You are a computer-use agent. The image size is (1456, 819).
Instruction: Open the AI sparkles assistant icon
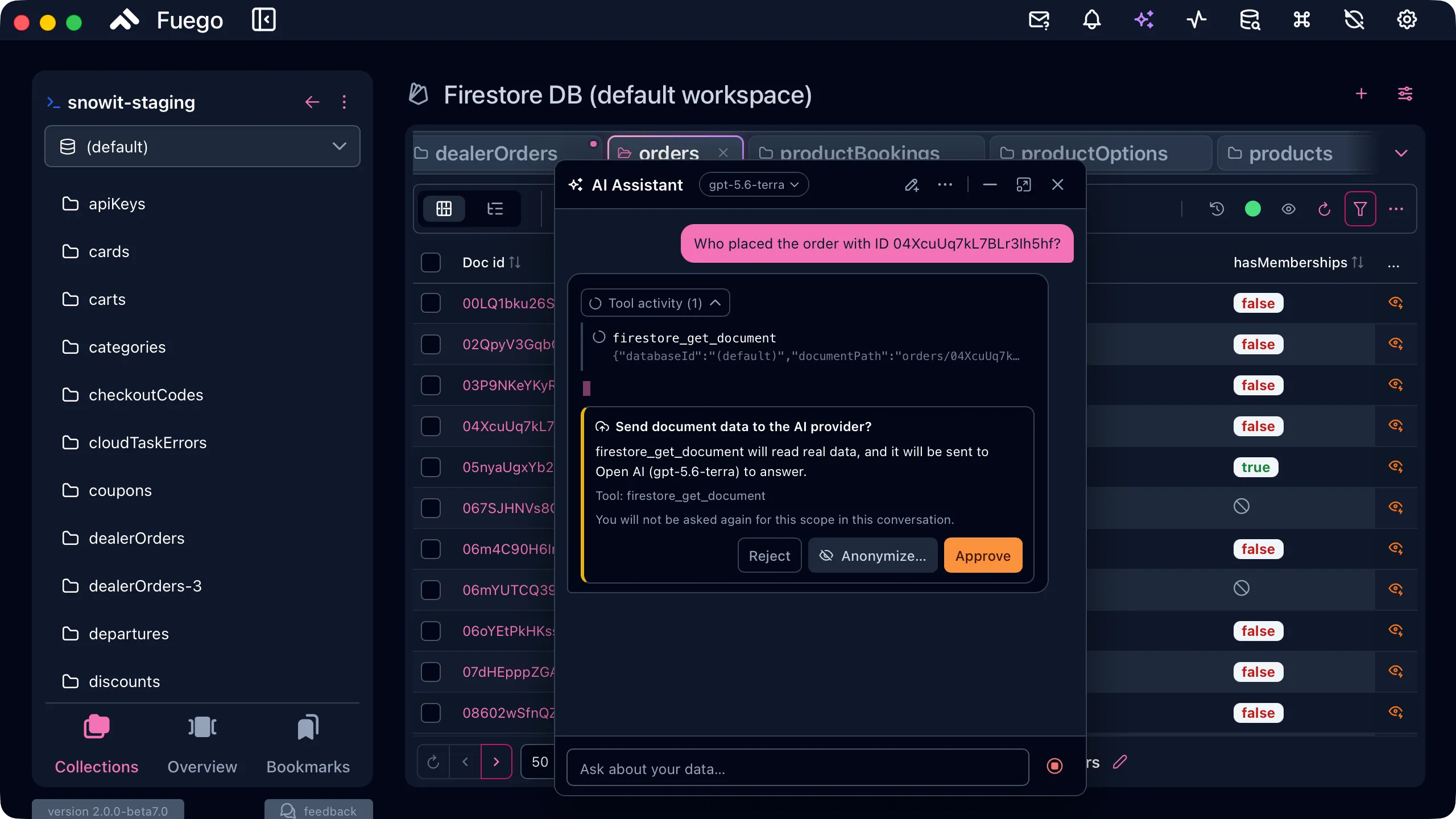1144,20
